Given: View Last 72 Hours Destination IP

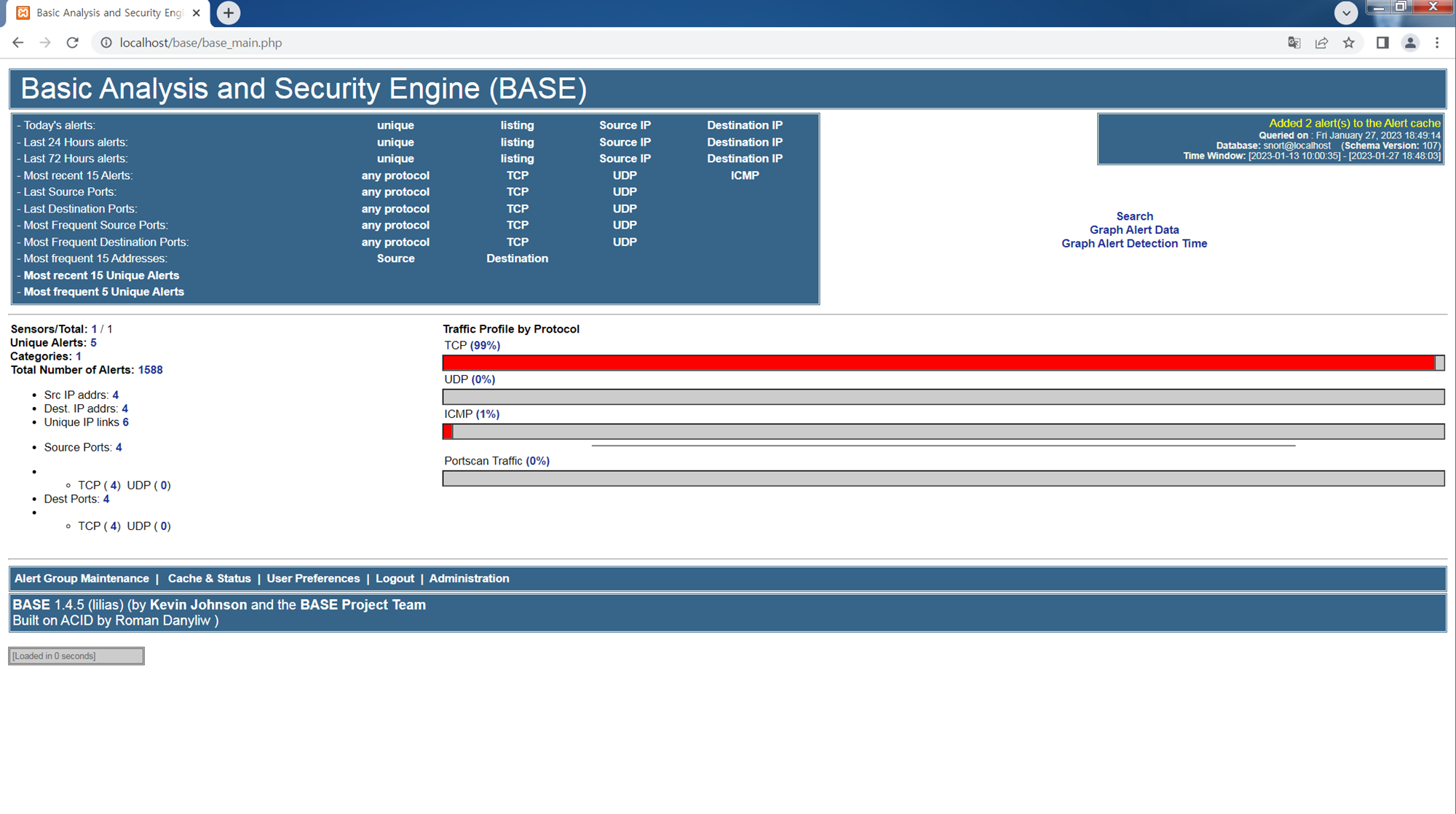Looking at the screenshot, I should coord(745,159).
